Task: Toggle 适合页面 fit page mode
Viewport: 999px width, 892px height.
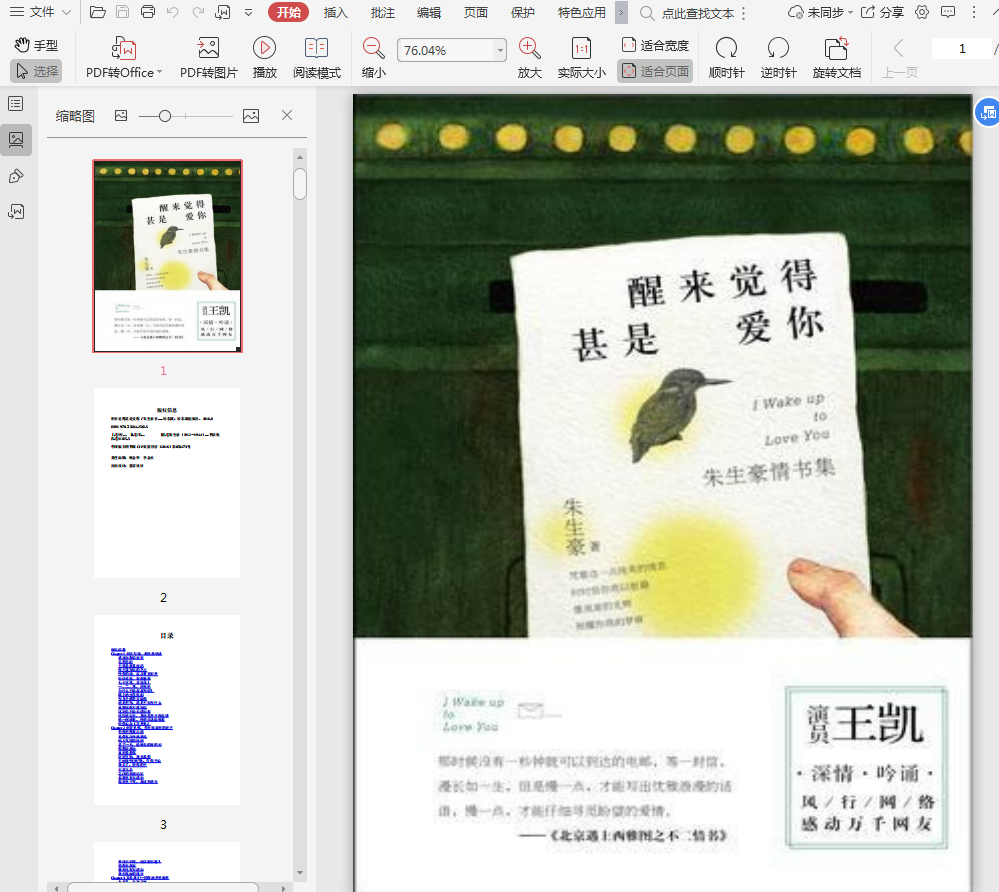Action: [655, 71]
